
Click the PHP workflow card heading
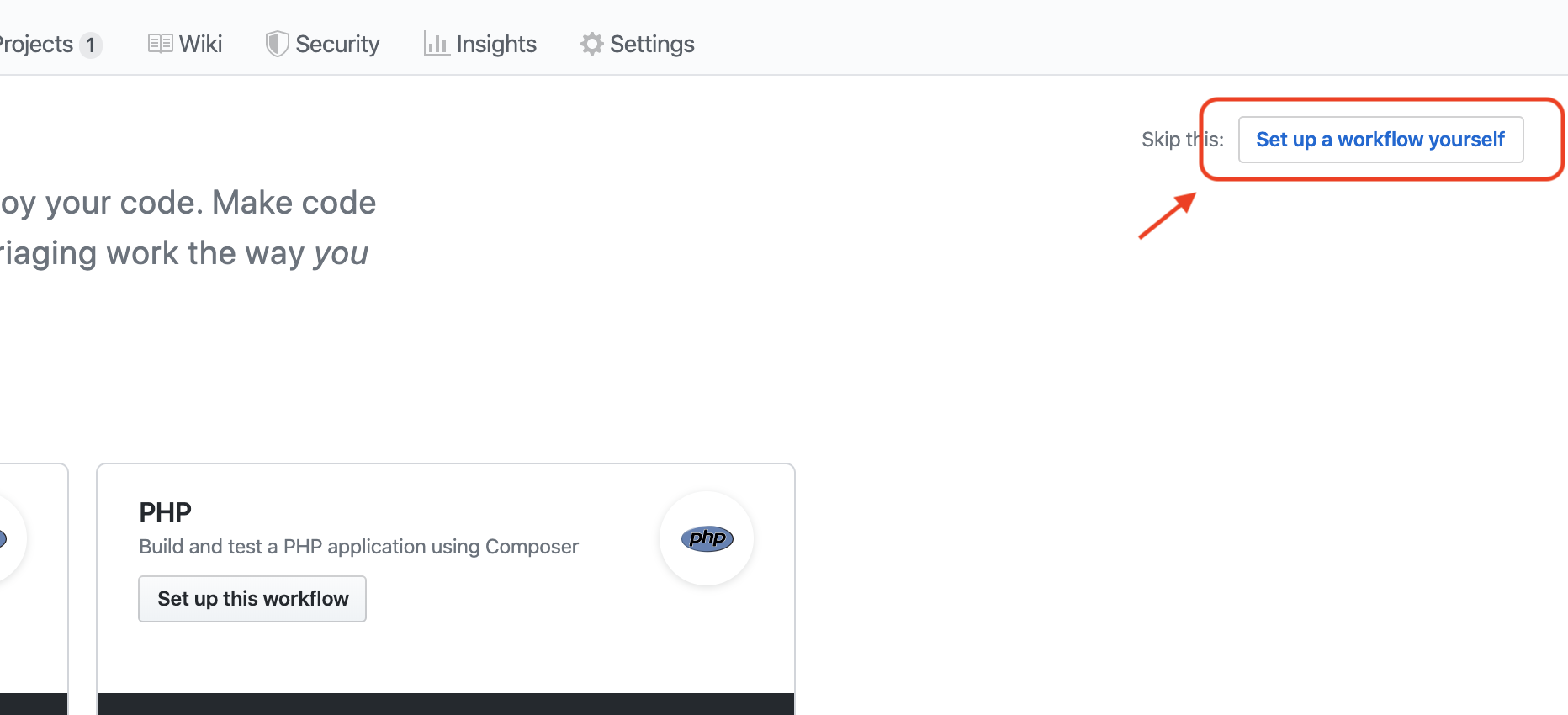point(165,511)
